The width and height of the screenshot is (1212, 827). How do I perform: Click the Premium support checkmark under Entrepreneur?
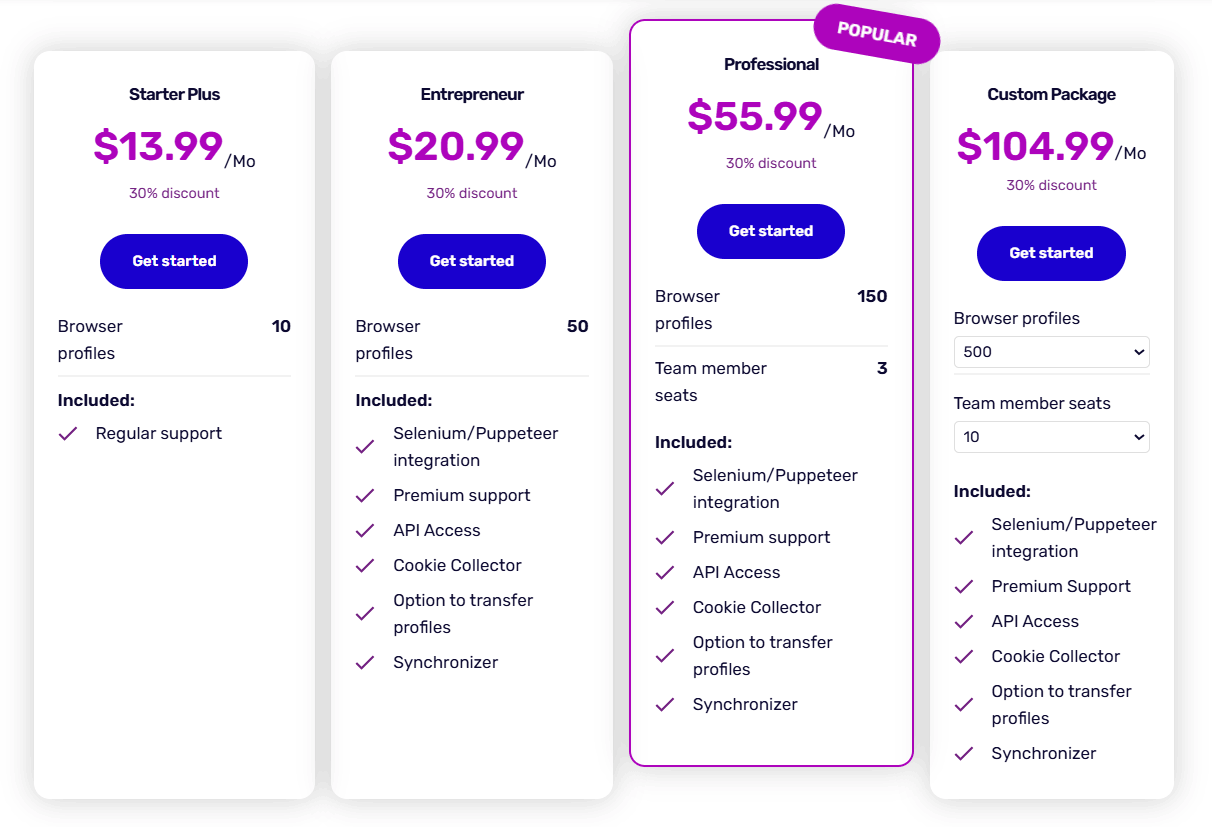[x=365, y=495]
